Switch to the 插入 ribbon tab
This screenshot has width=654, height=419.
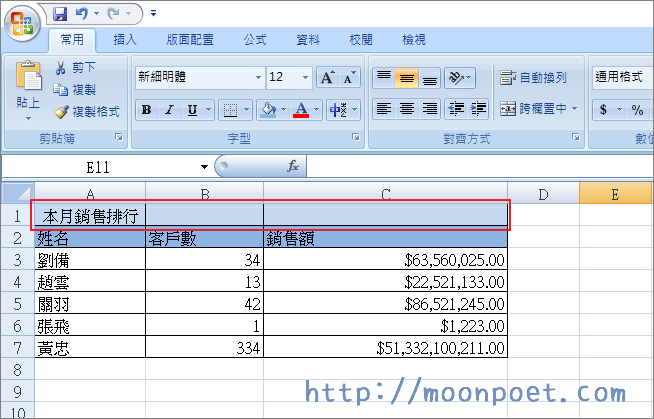click(x=126, y=40)
